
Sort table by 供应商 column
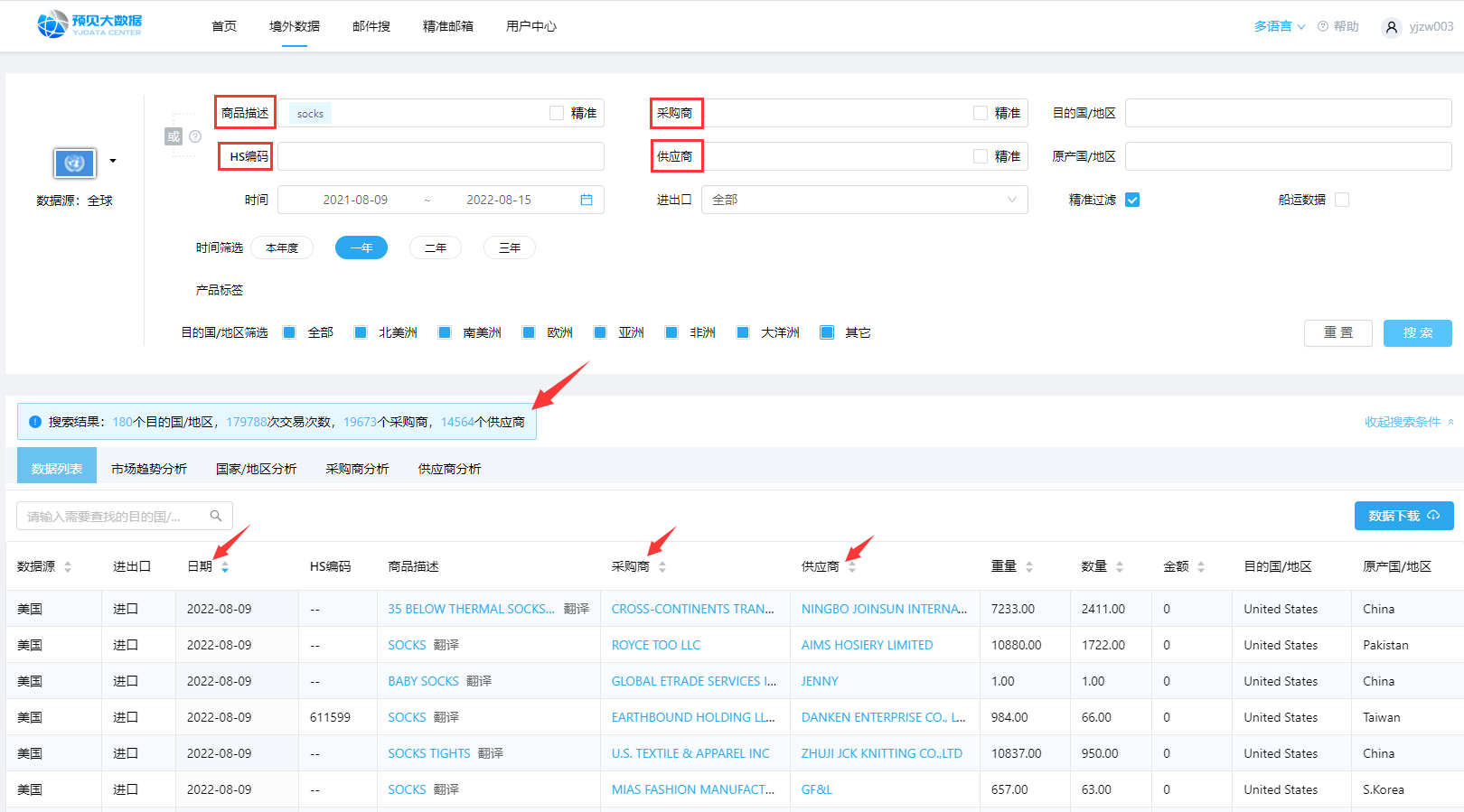(x=852, y=566)
